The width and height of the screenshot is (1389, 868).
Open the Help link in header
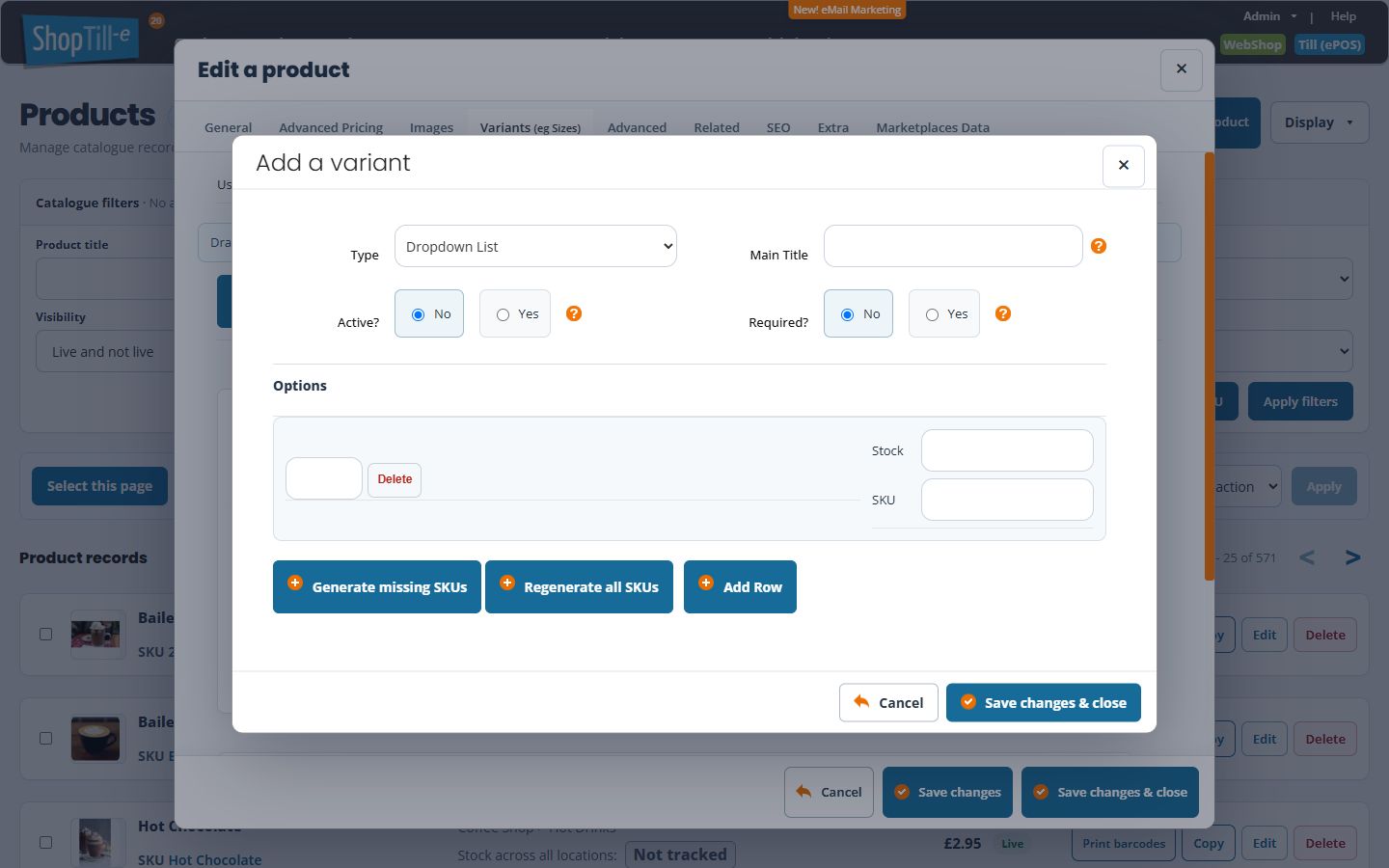pyautogui.click(x=1344, y=16)
